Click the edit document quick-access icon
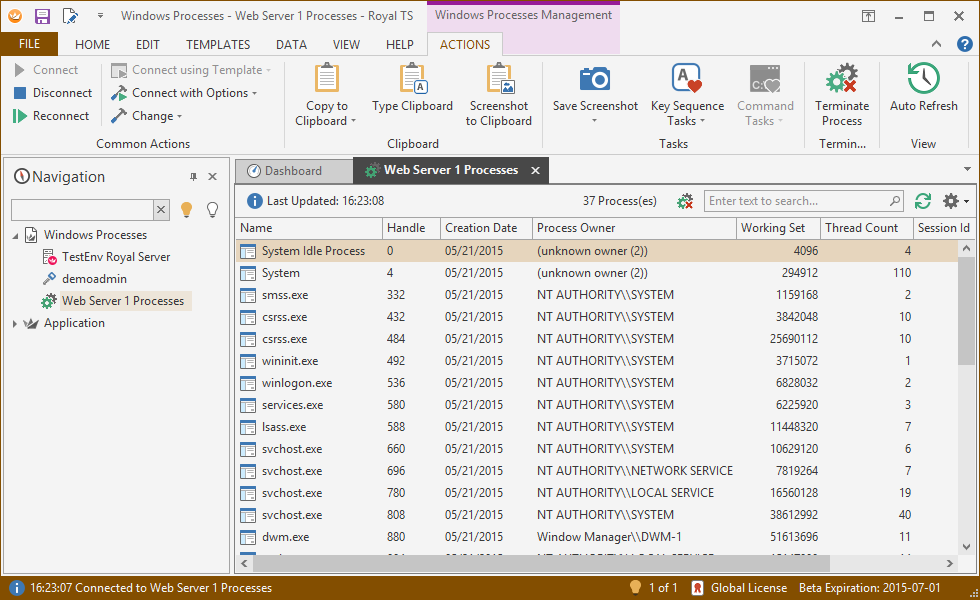Image resolution: width=980 pixels, height=600 pixels. tap(71, 16)
